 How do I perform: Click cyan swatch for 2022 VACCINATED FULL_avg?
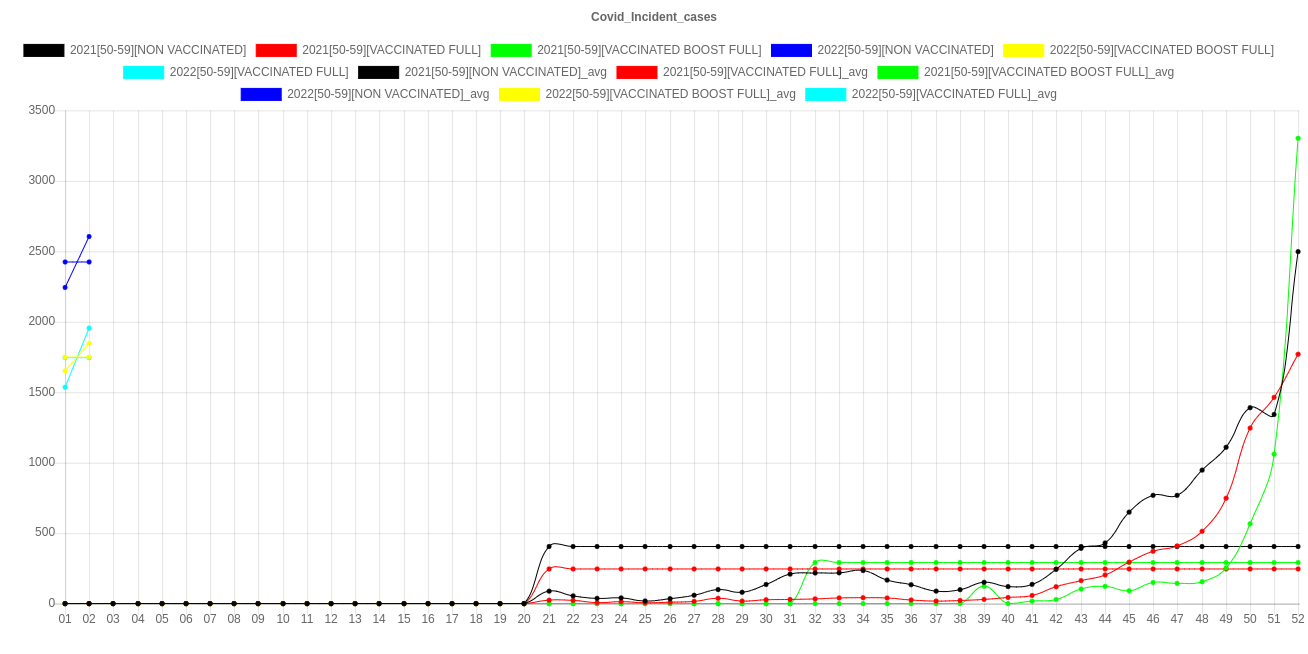click(x=826, y=94)
